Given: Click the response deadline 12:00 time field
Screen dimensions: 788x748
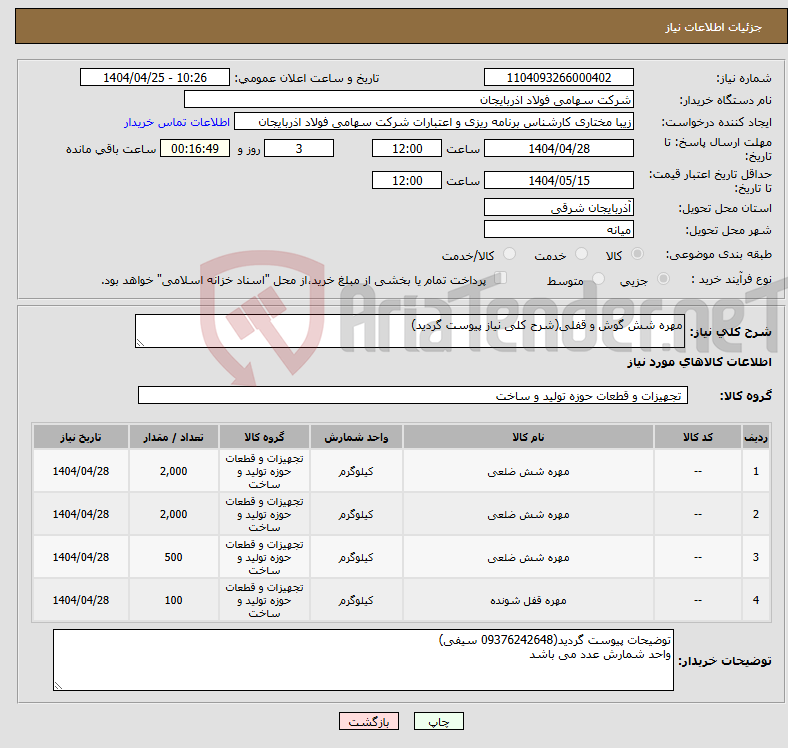Looking at the screenshot, I should tap(407, 148).
